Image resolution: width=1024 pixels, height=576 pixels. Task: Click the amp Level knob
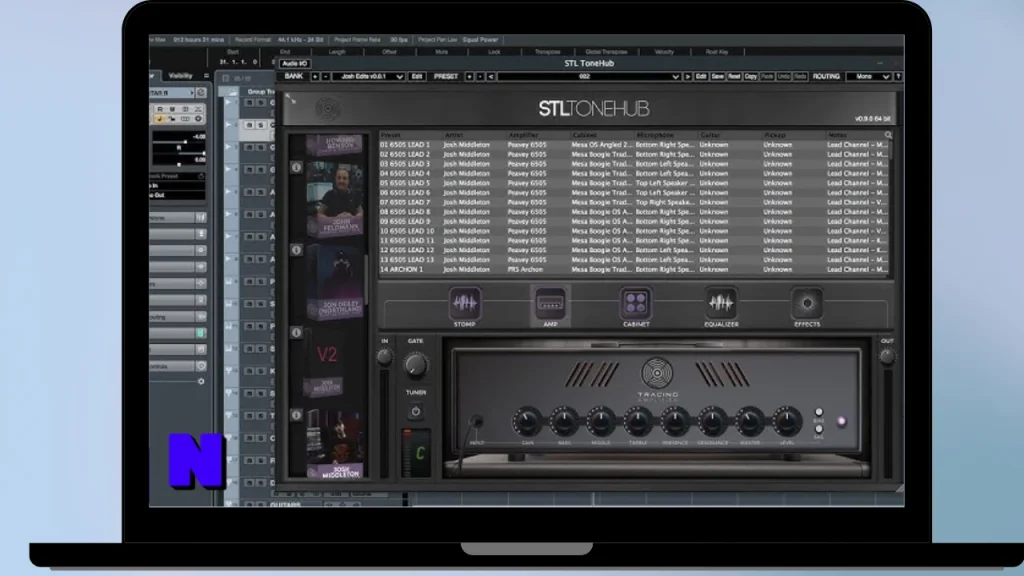787,422
